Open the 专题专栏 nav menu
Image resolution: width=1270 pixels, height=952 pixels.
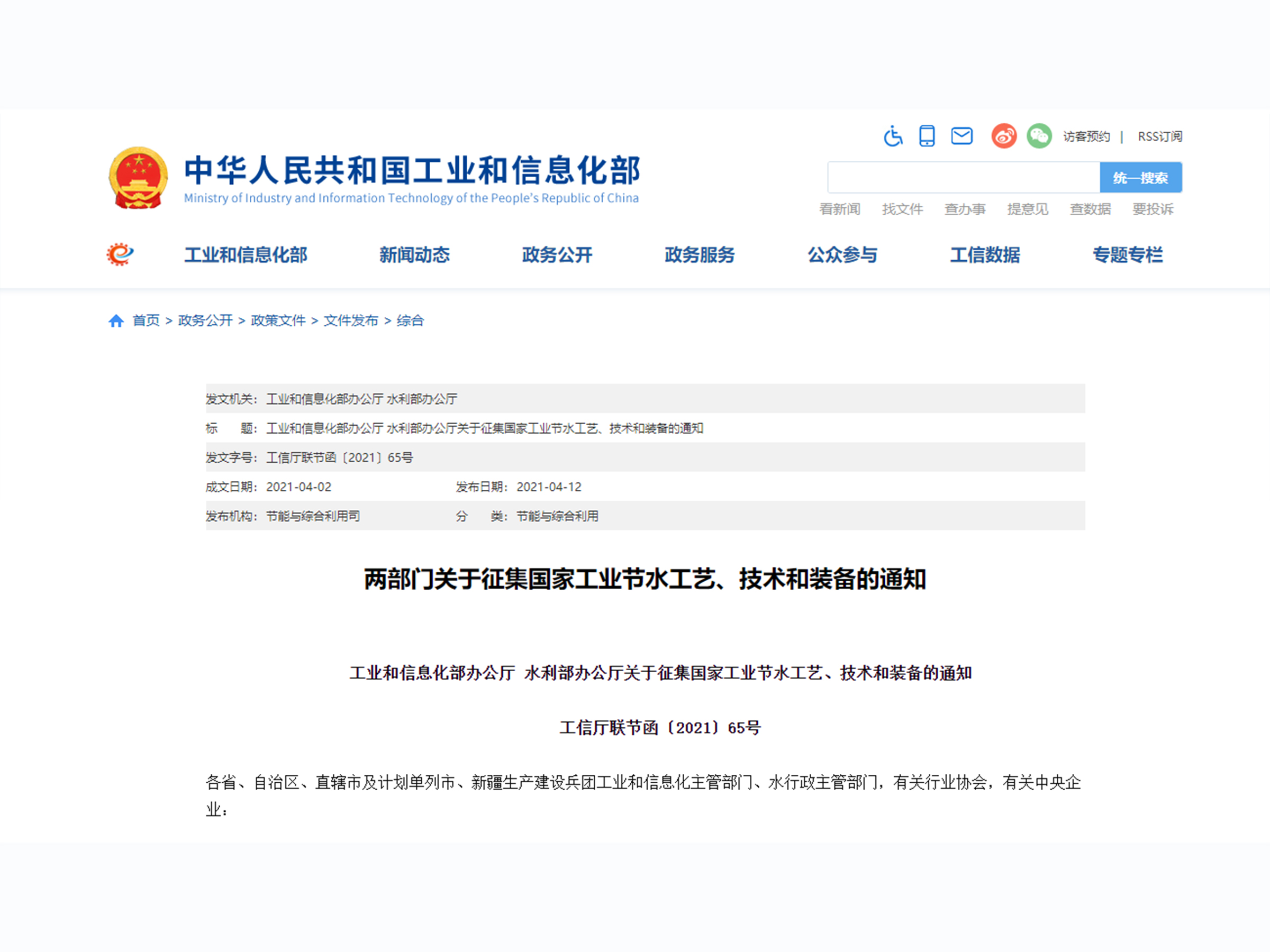[x=1128, y=254]
